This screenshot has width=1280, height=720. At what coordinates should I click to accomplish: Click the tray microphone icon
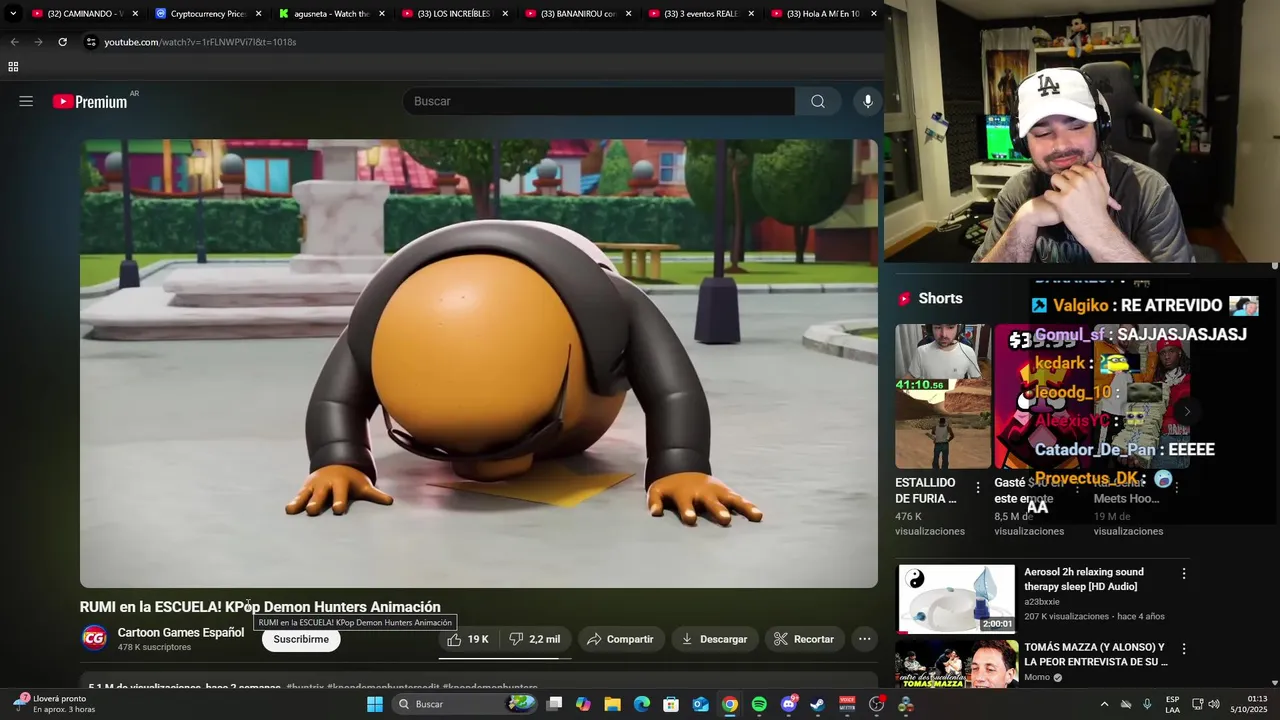1147,704
